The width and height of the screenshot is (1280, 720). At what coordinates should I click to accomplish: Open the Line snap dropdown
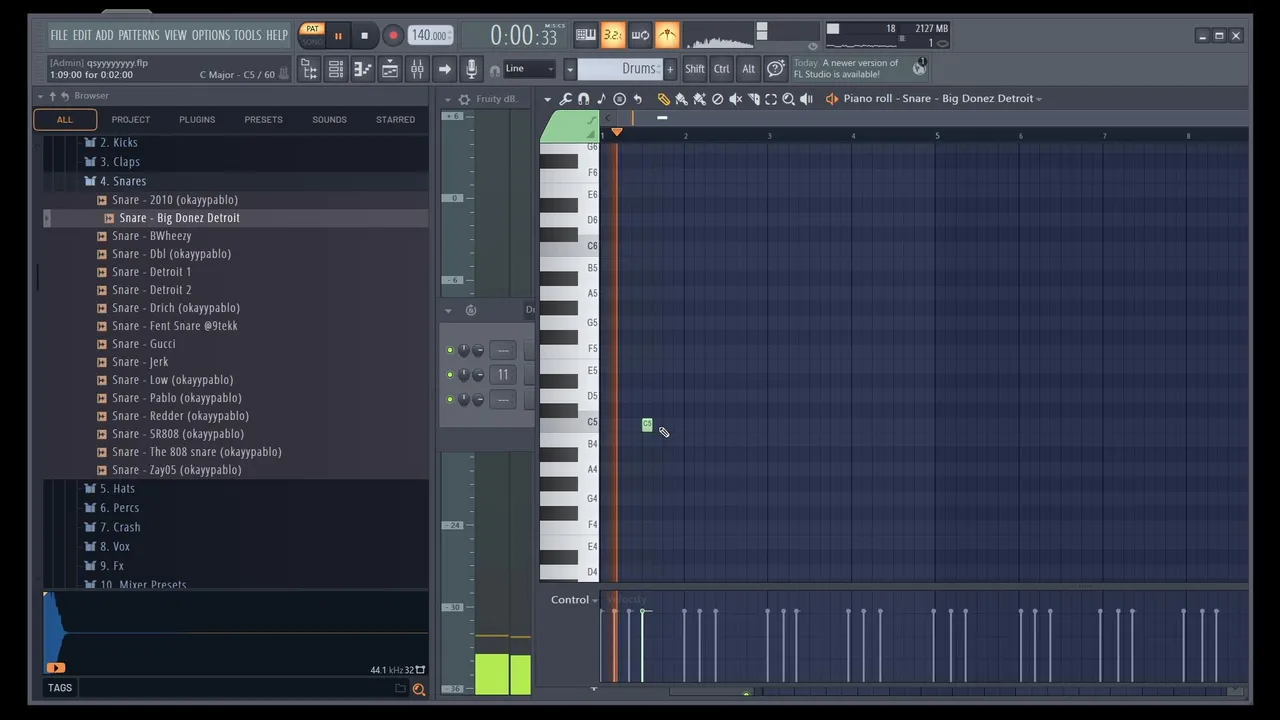[x=529, y=68]
